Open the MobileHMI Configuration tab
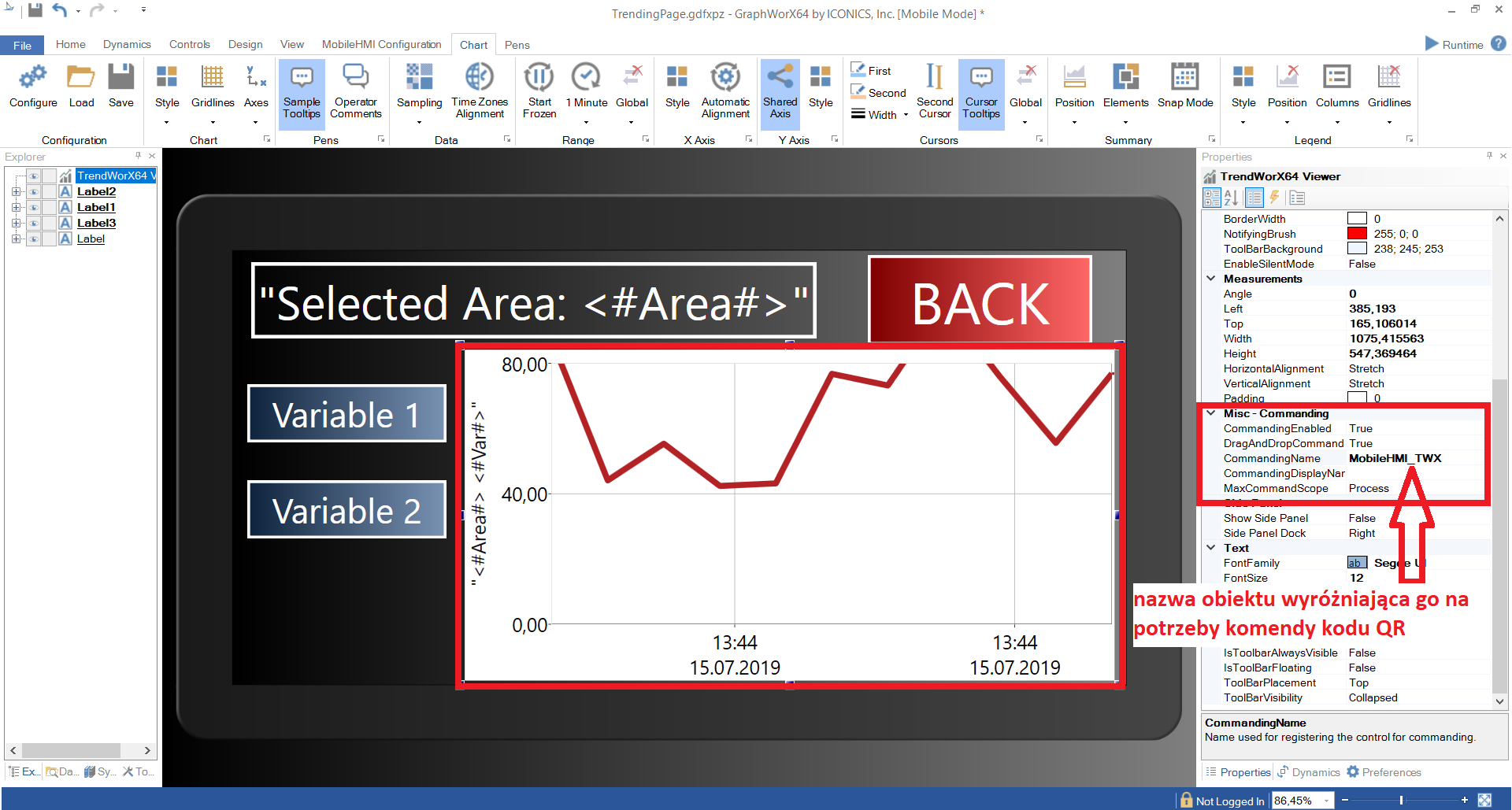The image size is (1512, 810). pyautogui.click(x=381, y=45)
